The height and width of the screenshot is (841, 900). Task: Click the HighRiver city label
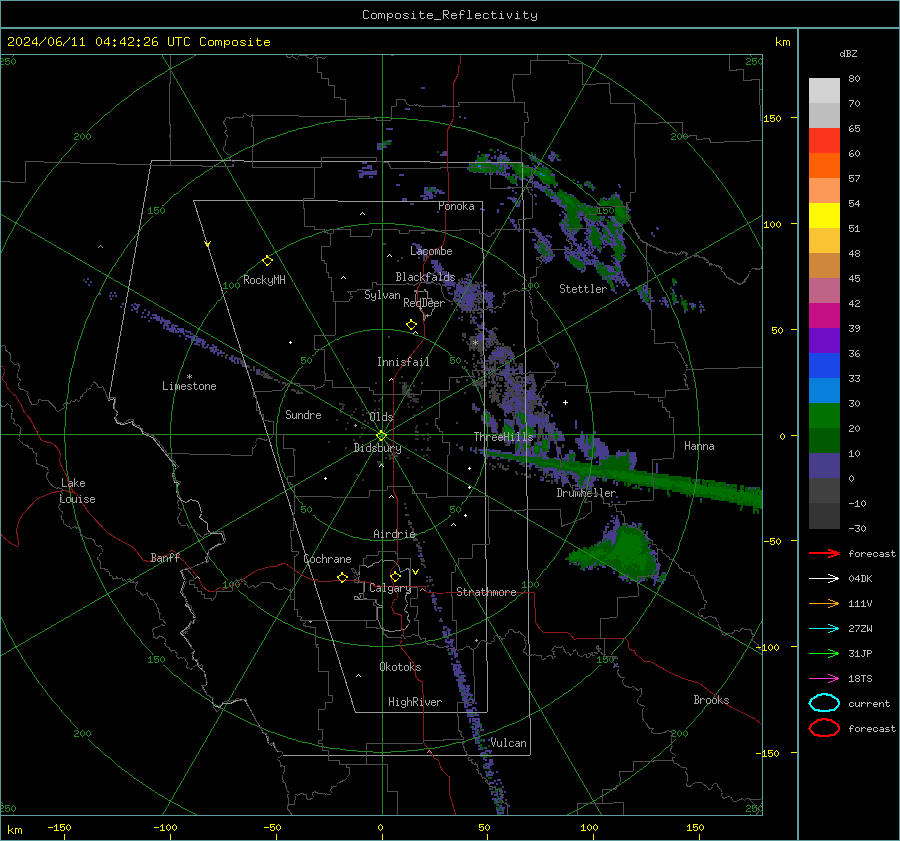414,702
